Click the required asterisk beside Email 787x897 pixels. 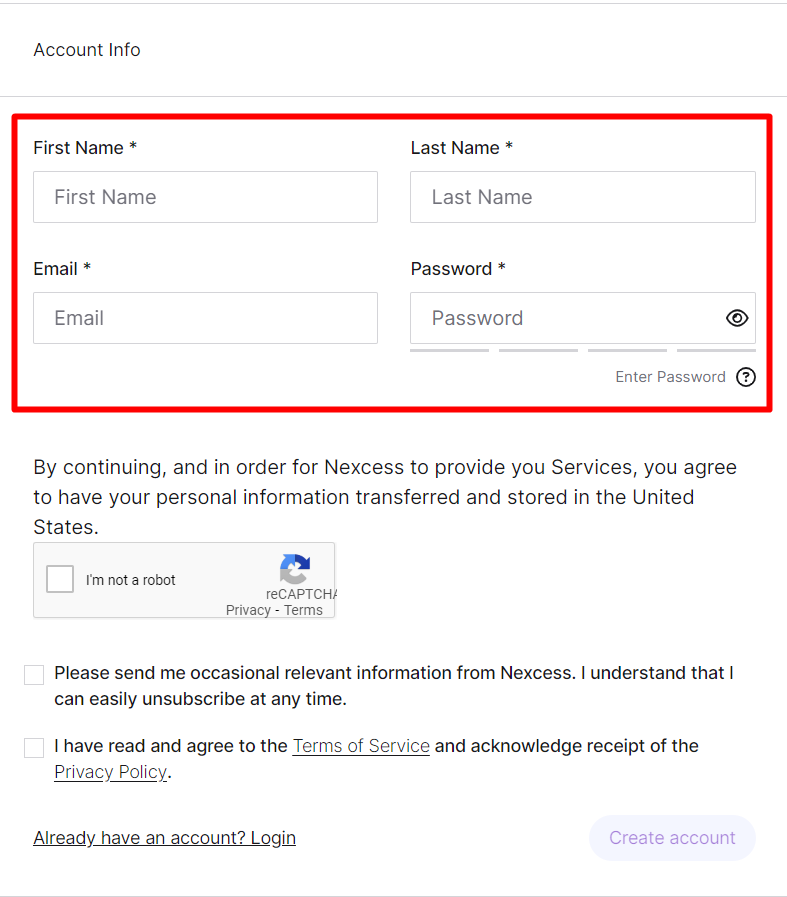[x=88, y=268]
